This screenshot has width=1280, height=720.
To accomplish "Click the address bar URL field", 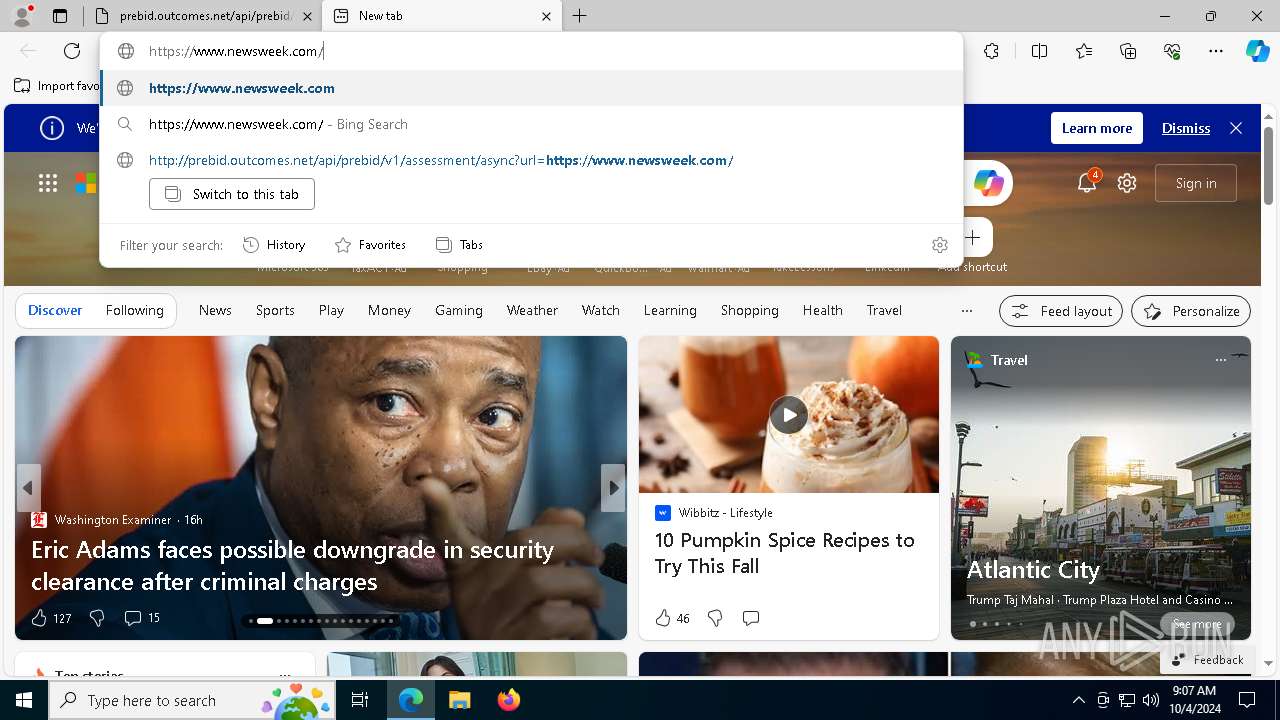I will click(530, 51).
